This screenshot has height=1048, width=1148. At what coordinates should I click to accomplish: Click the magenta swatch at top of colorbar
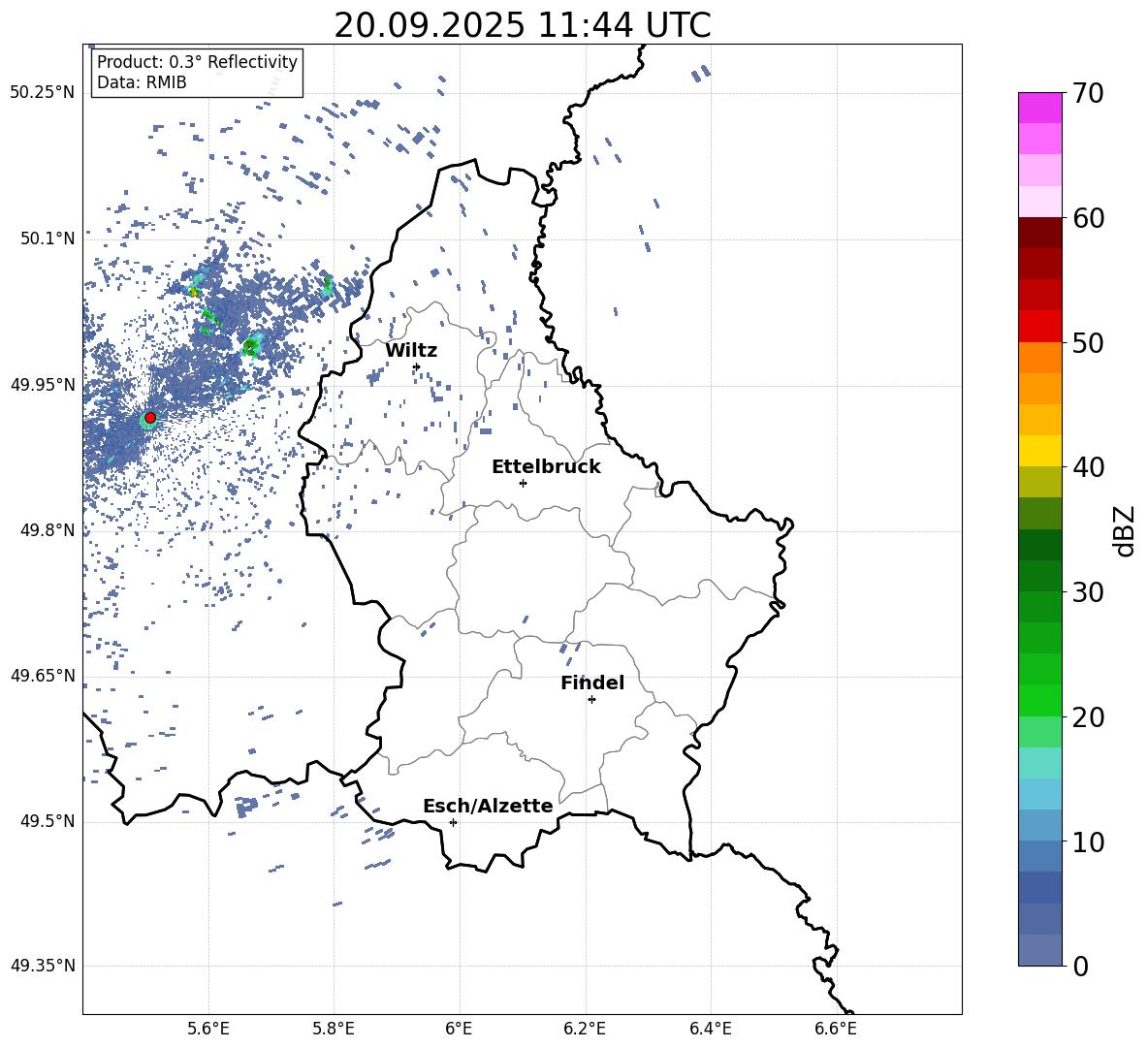pyautogui.click(x=1040, y=108)
